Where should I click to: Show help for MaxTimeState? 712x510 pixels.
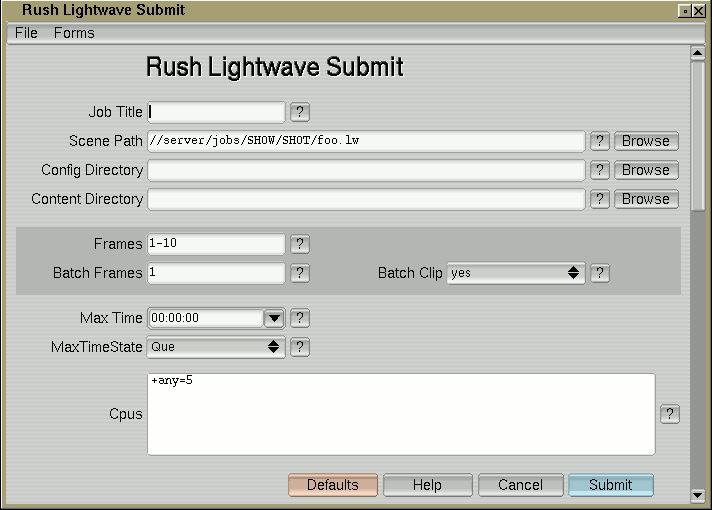300,347
